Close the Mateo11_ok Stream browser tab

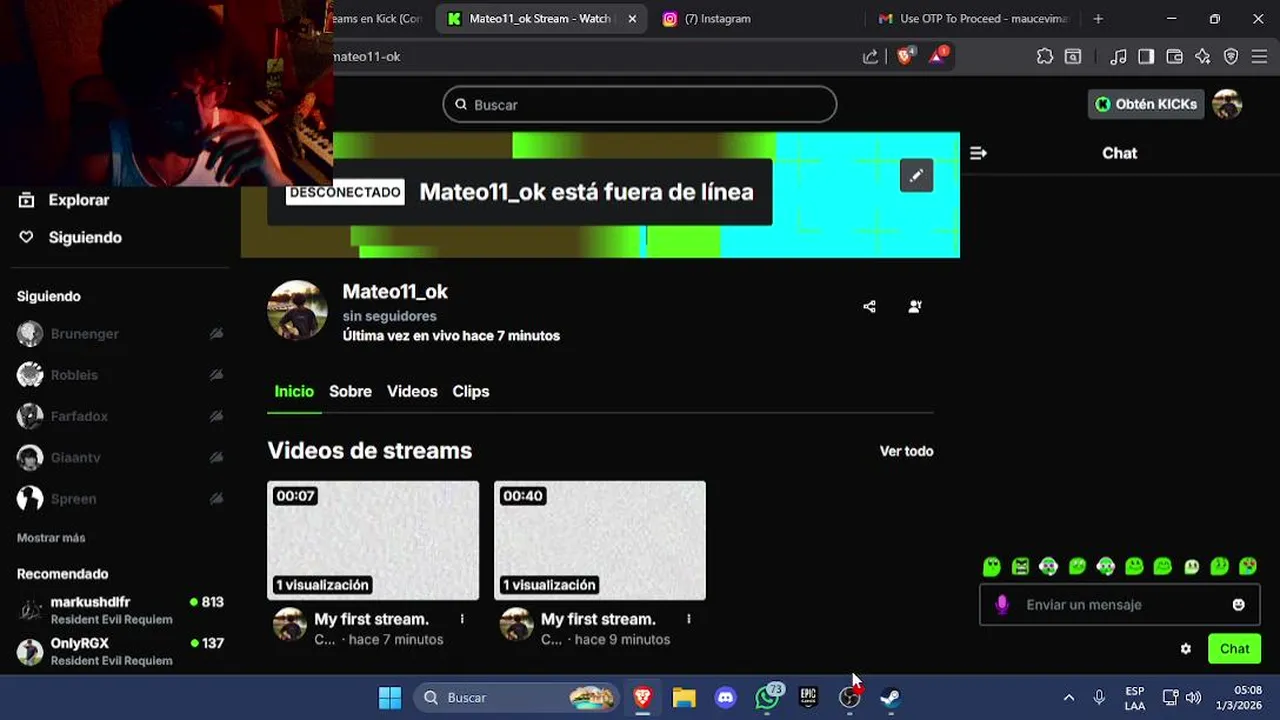[x=632, y=19]
